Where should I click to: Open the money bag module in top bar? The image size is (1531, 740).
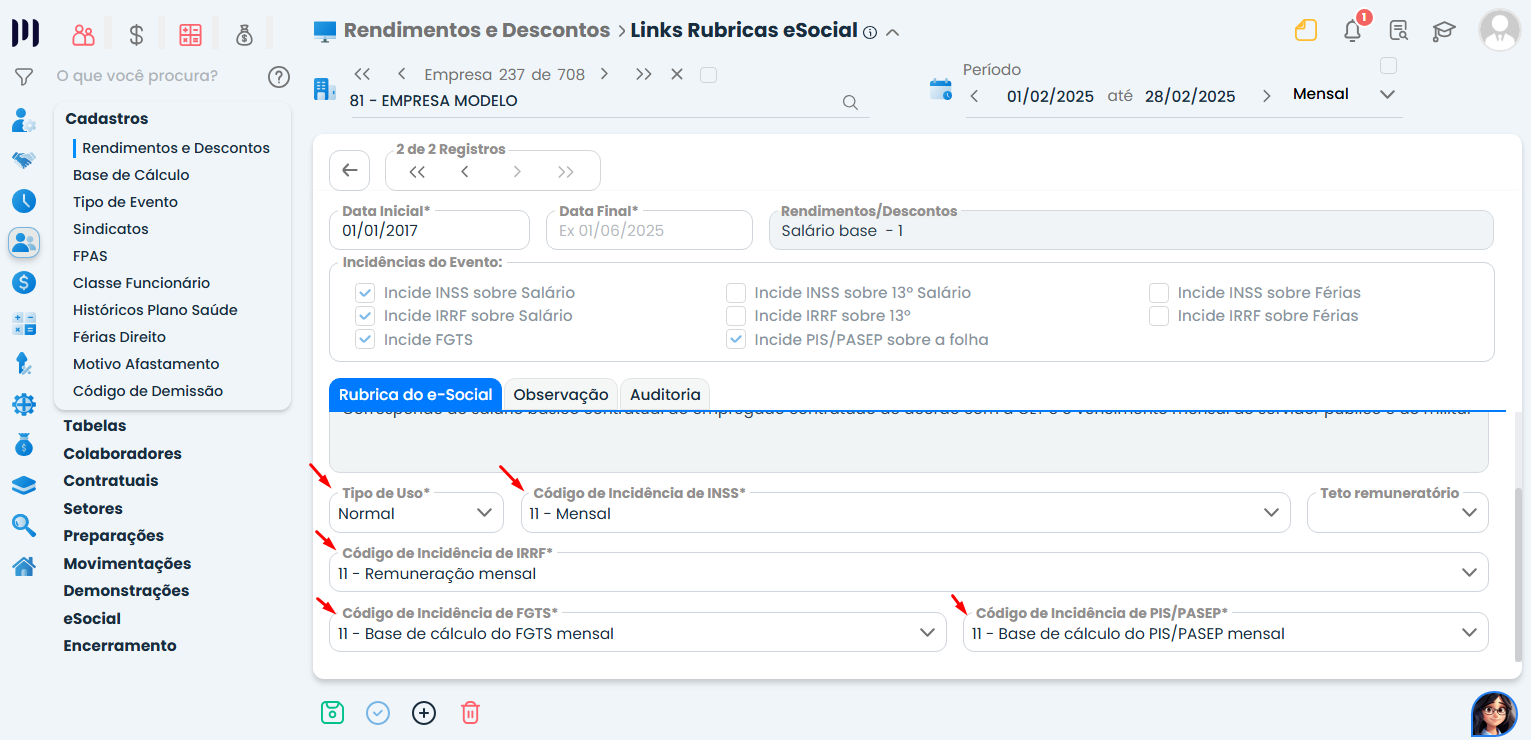pos(244,35)
